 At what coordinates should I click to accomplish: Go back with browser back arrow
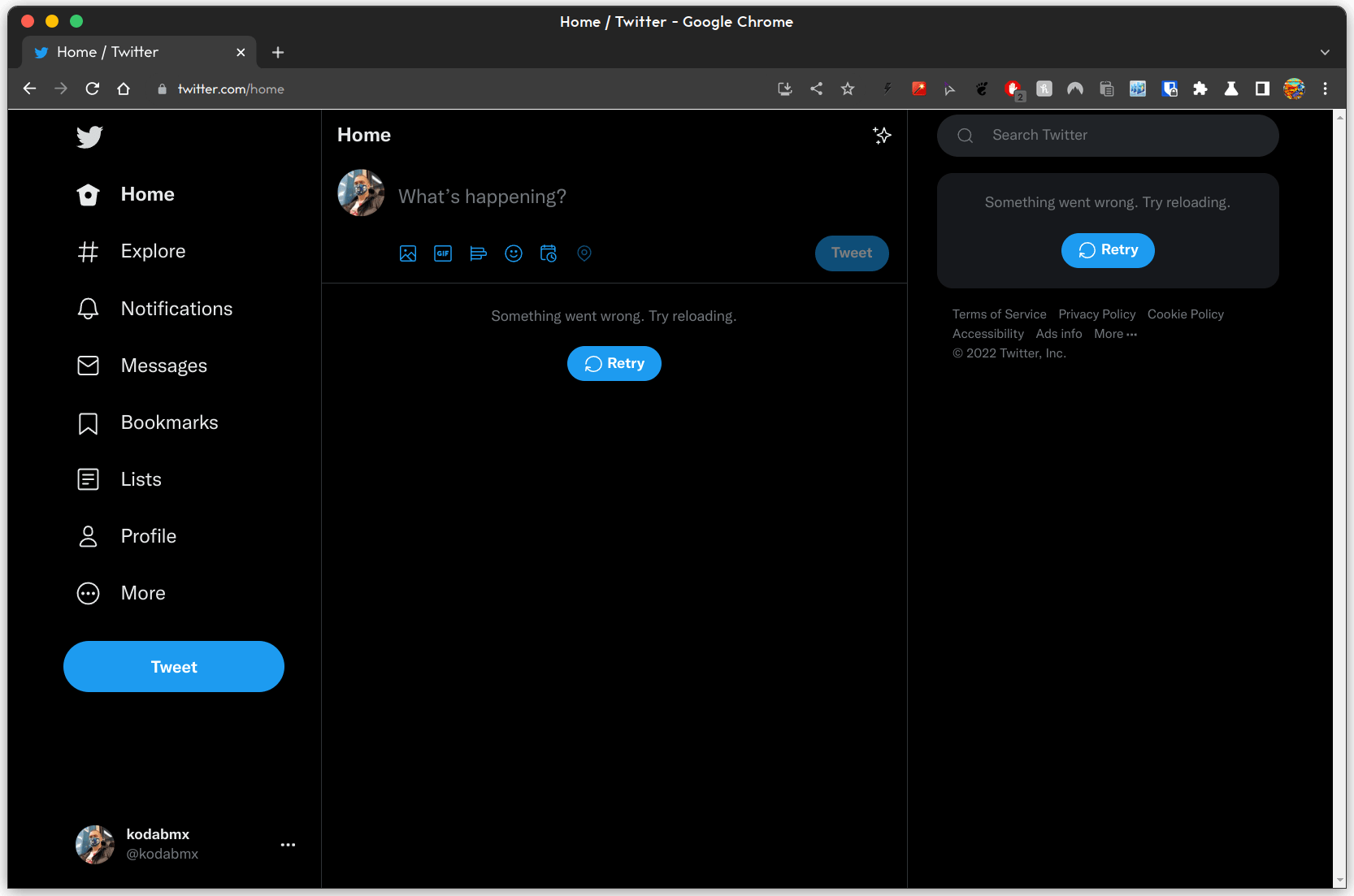(29, 89)
